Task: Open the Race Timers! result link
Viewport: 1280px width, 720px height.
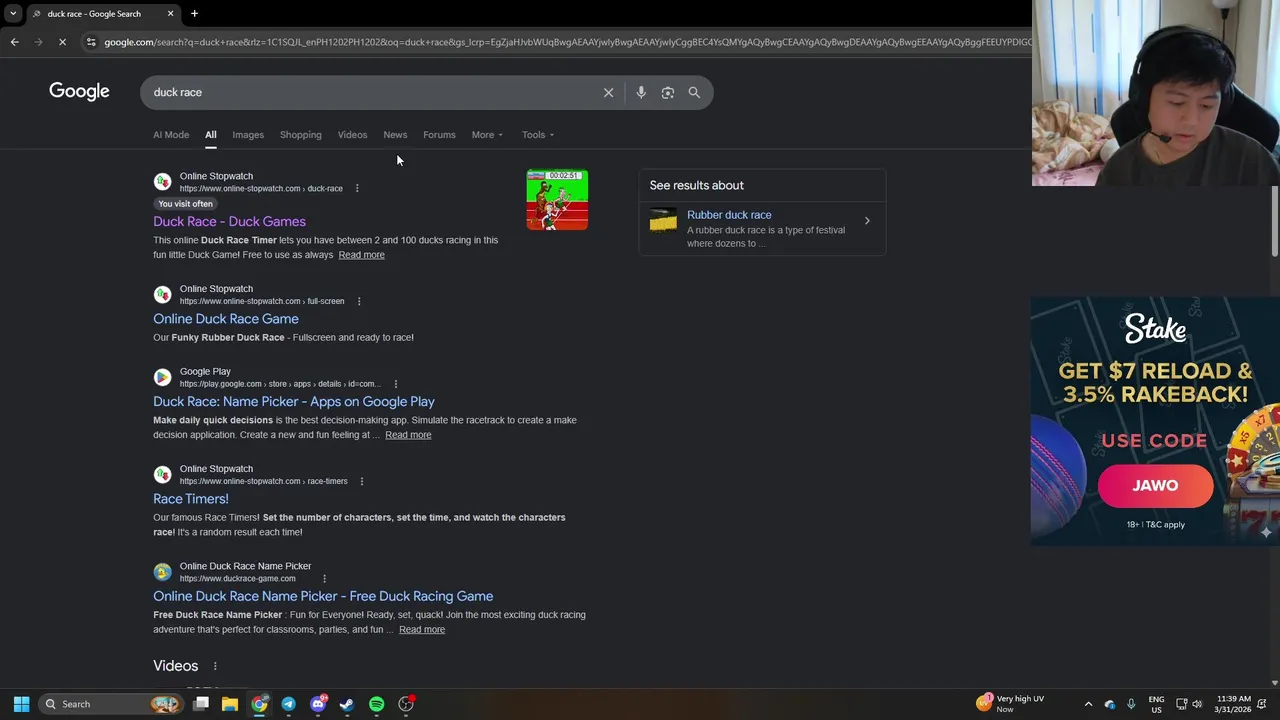Action: [x=191, y=499]
